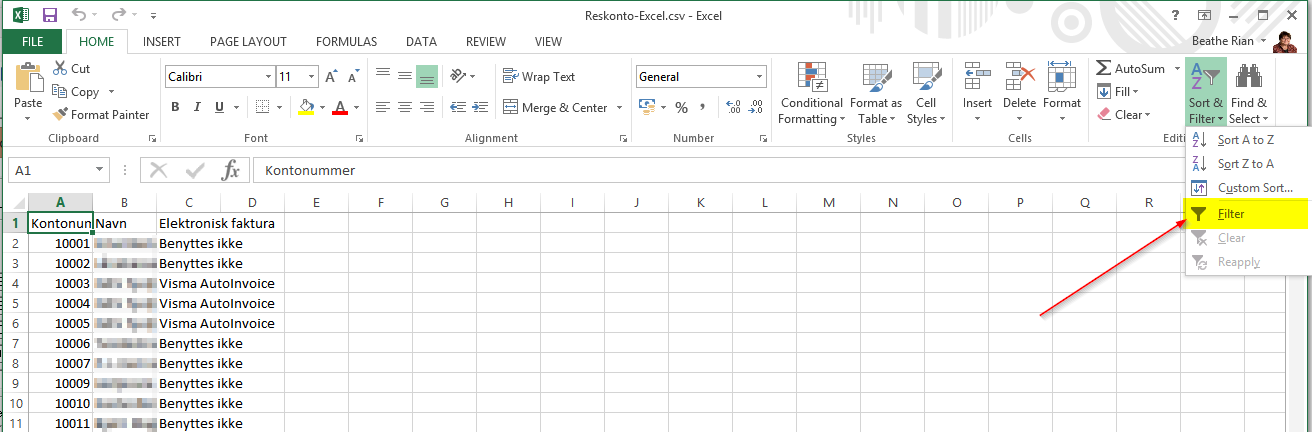Click the Cell Styles icon
This screenshot has height=432, width=1312.
(x=926, y=78)
